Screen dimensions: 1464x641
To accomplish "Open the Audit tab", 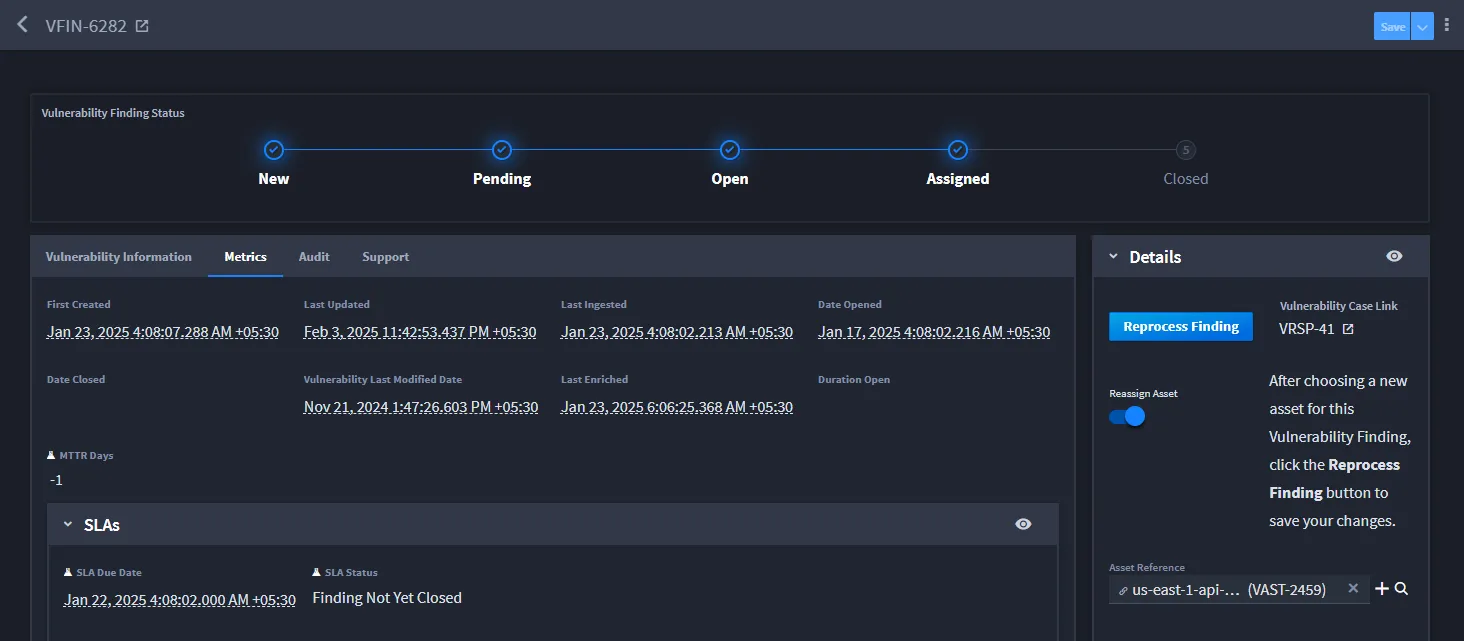I will pyautogui.click(x=314, y=257).
